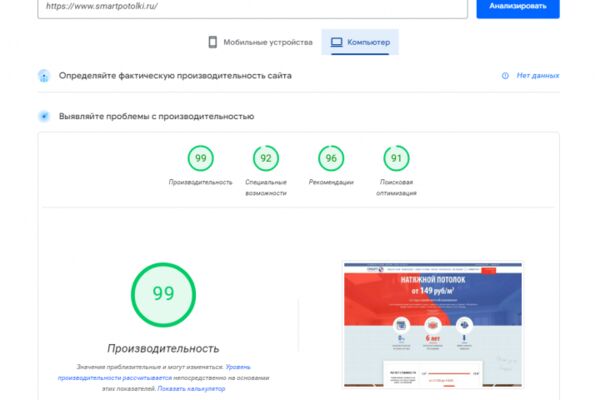Viewport: 600px width, 400px height.
Task: Switch to the Мобильные устройства tab
Action: (261, 42)
